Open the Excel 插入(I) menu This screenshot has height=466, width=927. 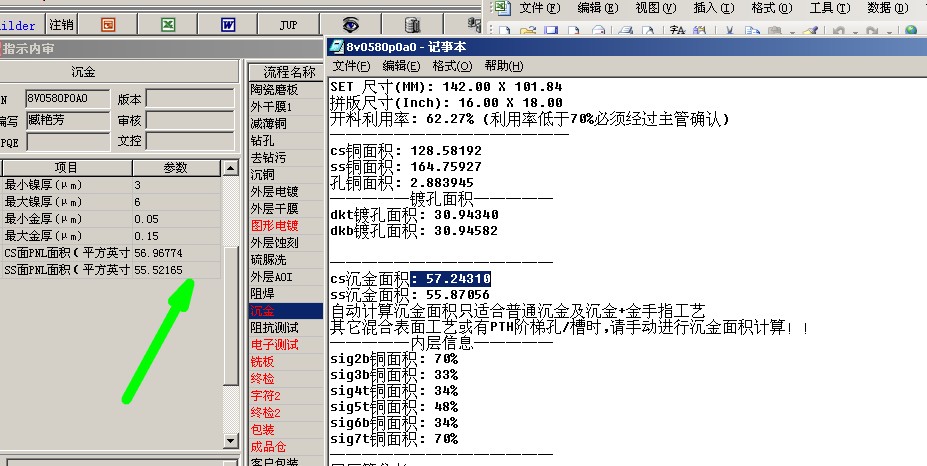point(714,8)
